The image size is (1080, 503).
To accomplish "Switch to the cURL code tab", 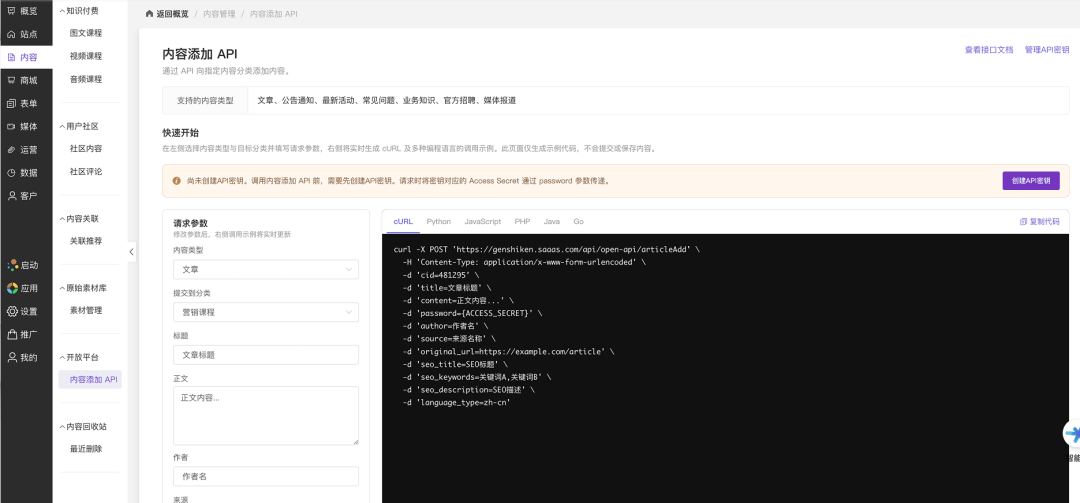I will tap(403, 222).
